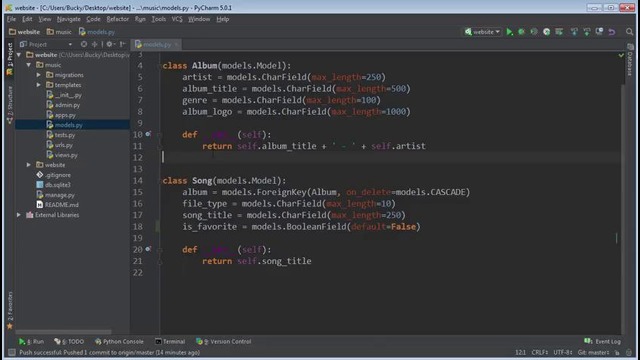The image size is (640, 360).
Task: Click the editor vertical scrollbar
Action: click(623, 210)
